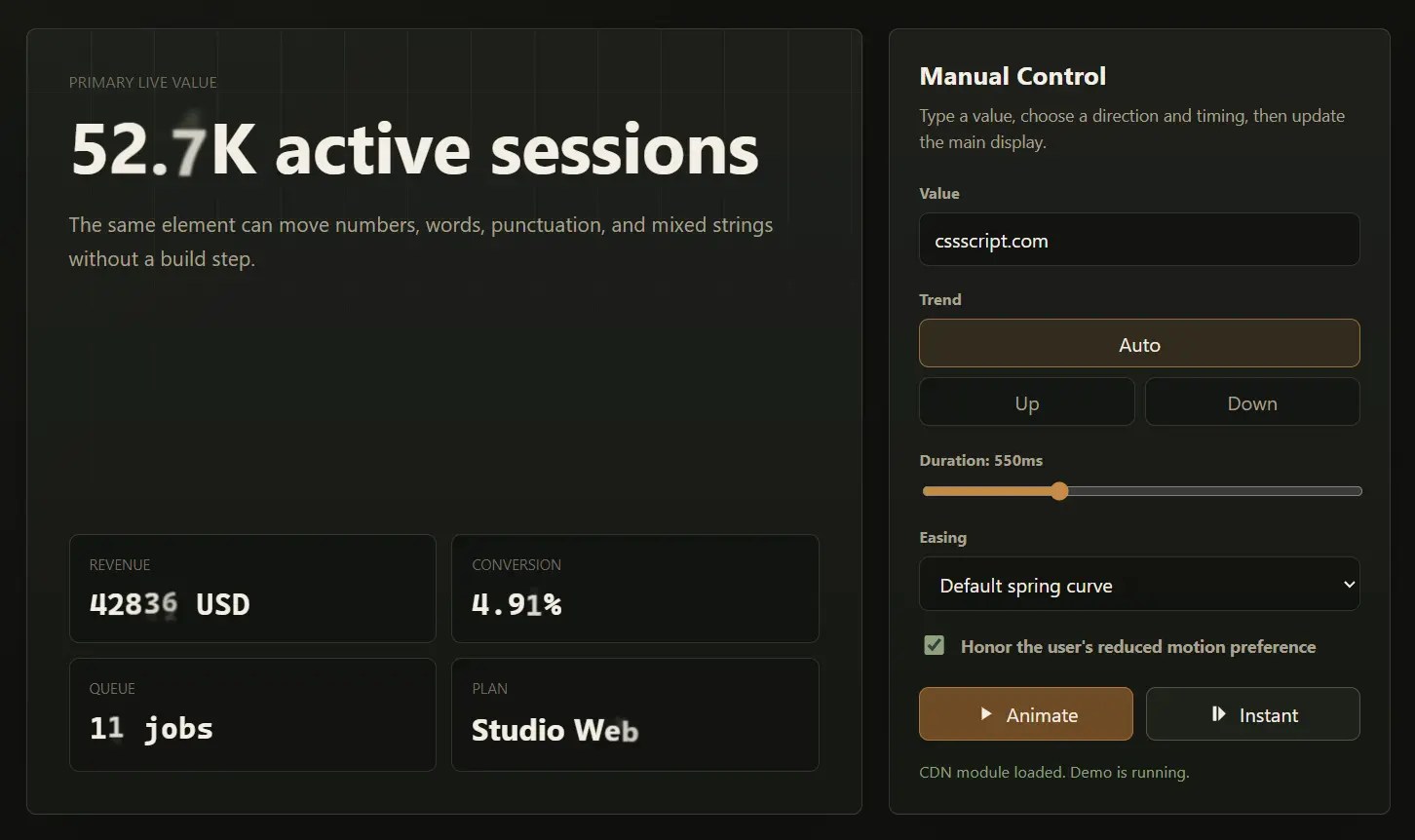Click the Queue jobs card
This screenshot has height=840, width=1415.
tap(252, 714)
